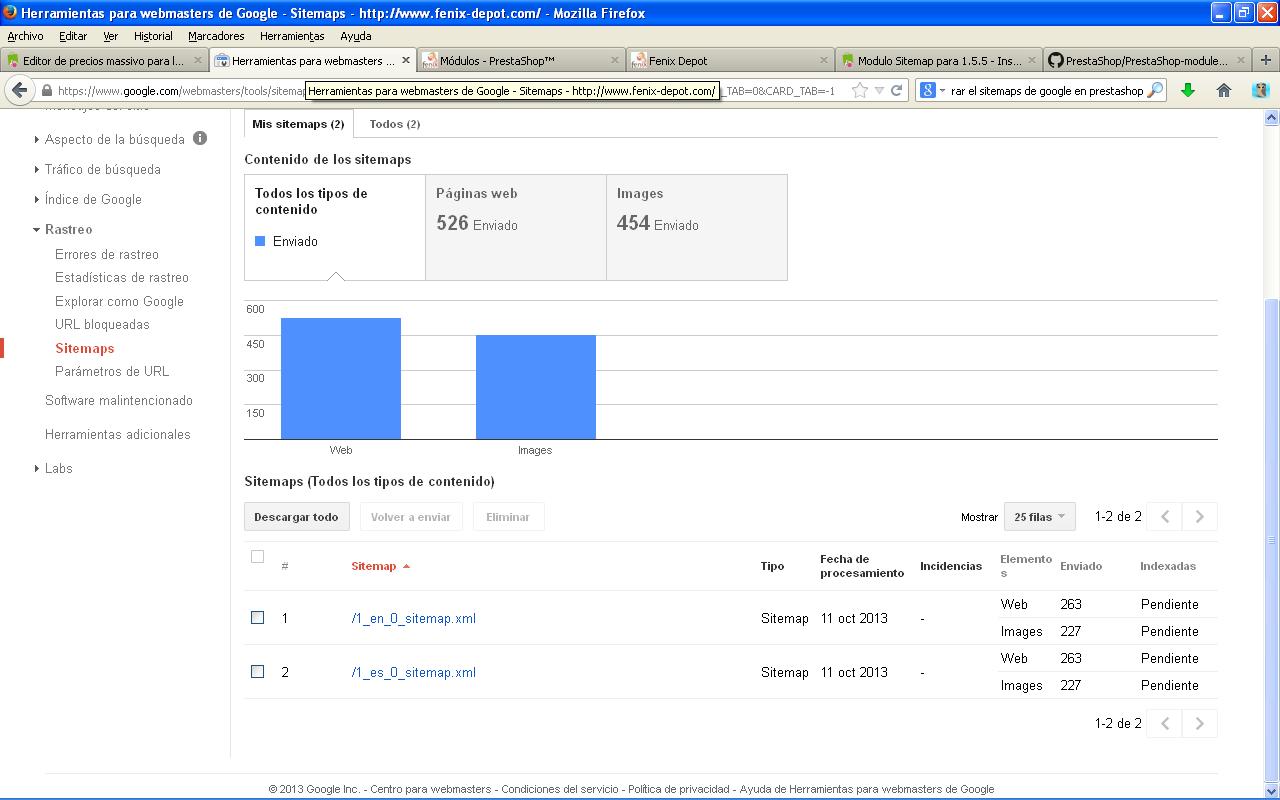Screen dimensions: 1280x800
Task: Switch to the Módulos - PrestaShop browser tab
Action: 522,60
